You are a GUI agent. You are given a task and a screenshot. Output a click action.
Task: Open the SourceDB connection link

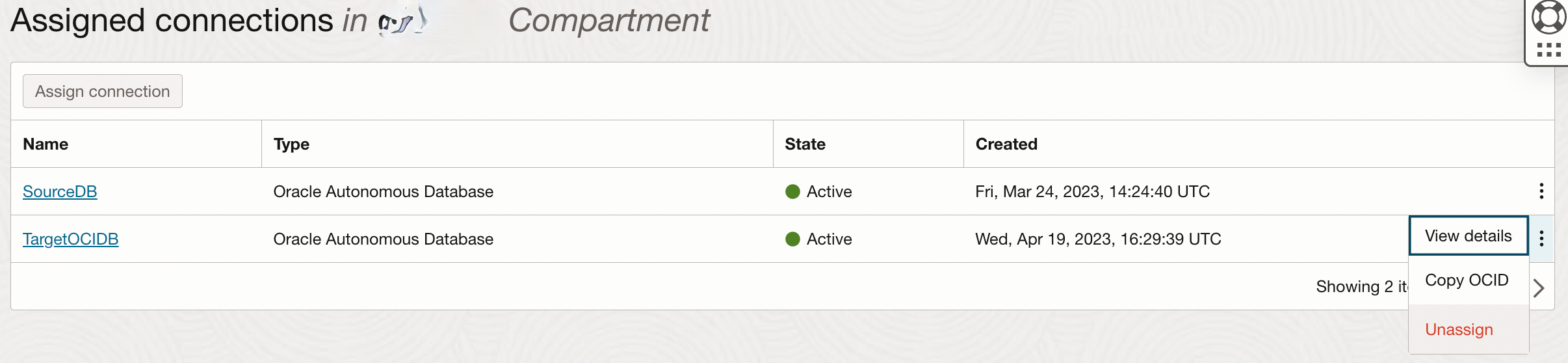click(60, 191)
